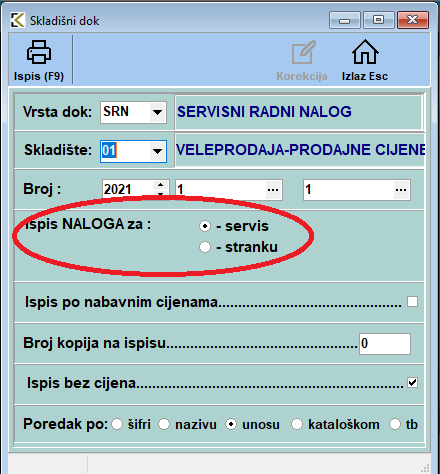Increase the year 2021 with the spinner
This screenshot has width=440, height=474.
pyautogui.click(x=161, y=185)
